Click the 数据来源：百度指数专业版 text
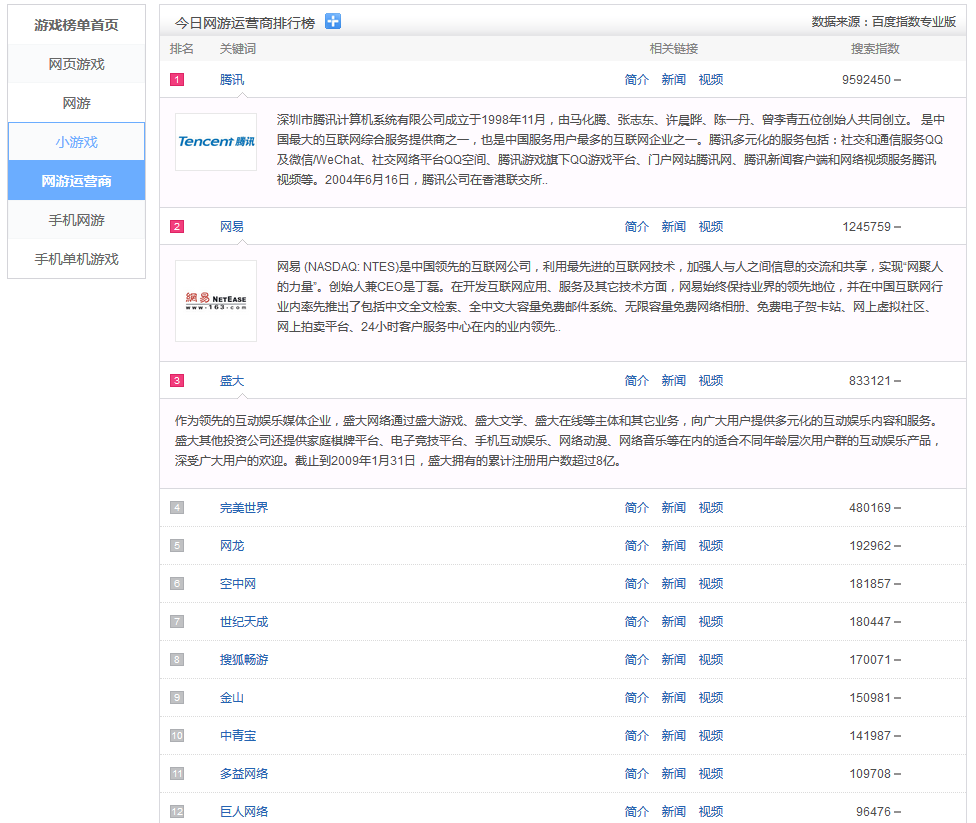Viewport: 976px width, 823px height. [x=883, y=22]
